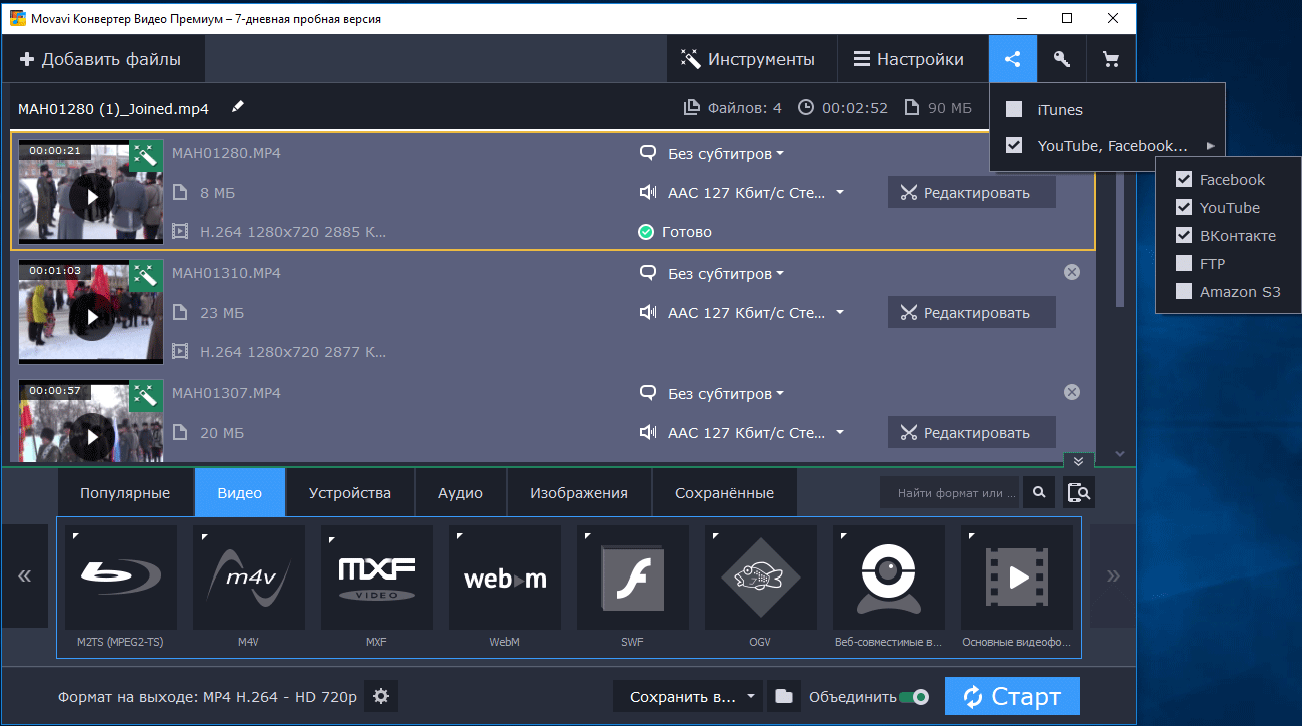Click the shopping cart icon
This screenshot has width=1302, height=726.
pos(1110,59)
